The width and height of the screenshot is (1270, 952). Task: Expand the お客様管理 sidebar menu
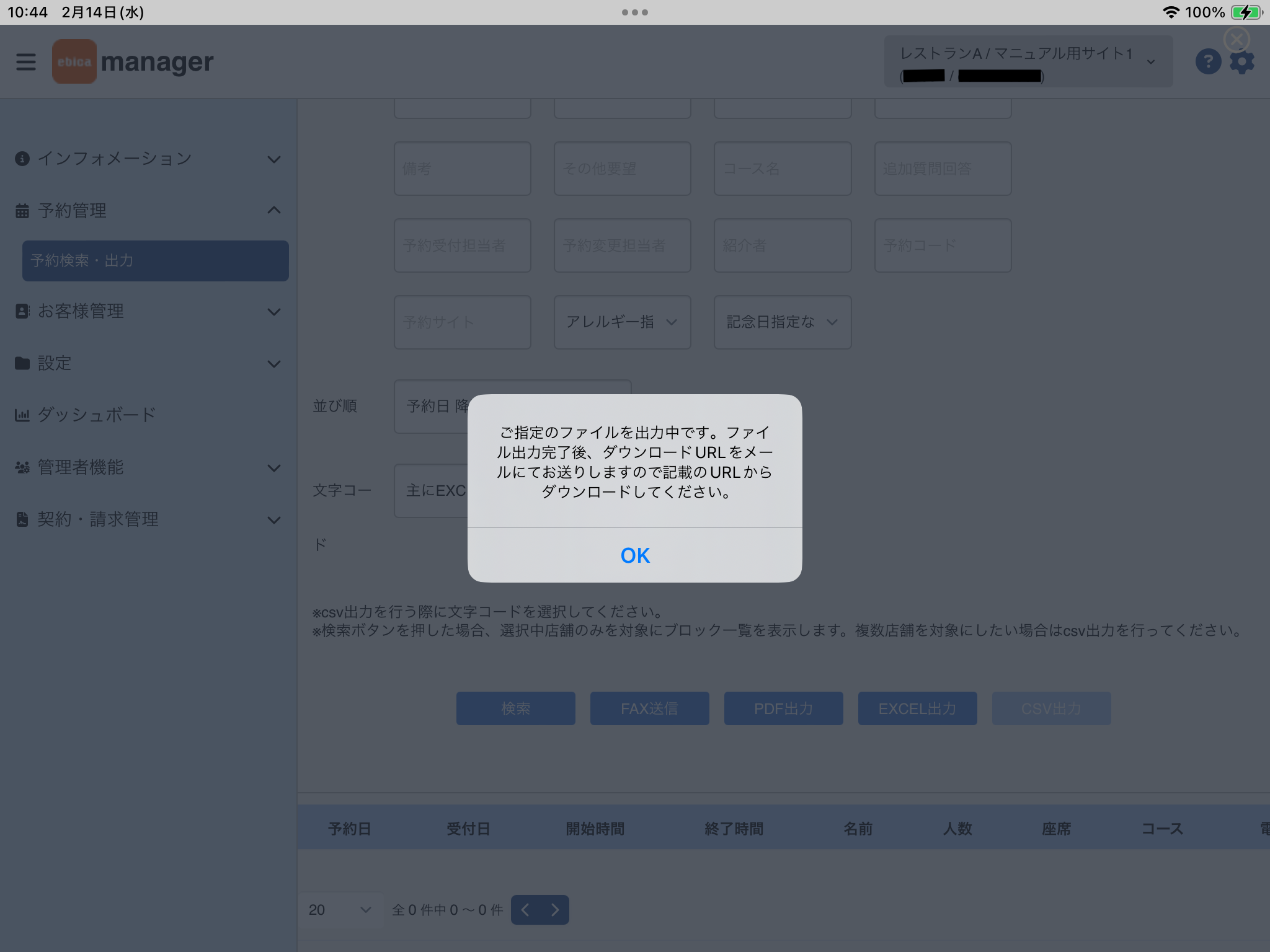[x=148, y=311]
